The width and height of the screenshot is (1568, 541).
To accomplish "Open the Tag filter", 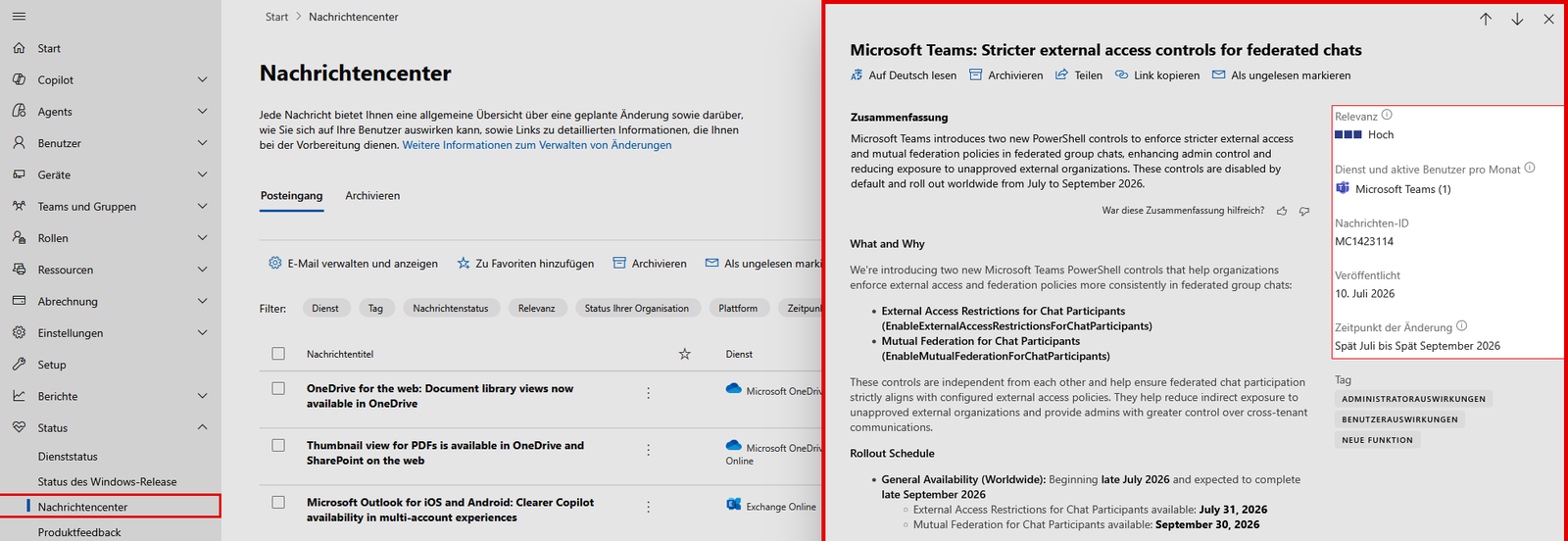I will pyautogui.click(x=375, y=308).
